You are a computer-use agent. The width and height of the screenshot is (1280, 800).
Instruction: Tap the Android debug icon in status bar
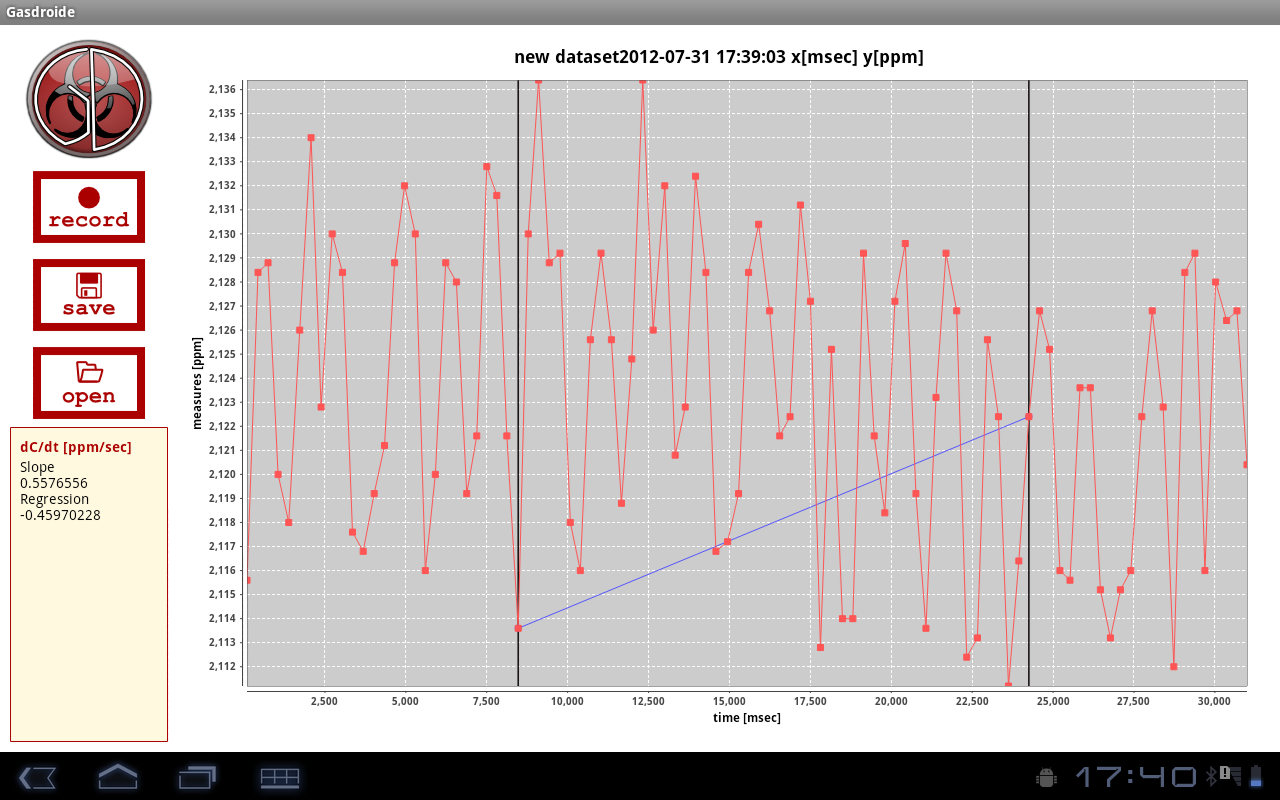coord(1047,777)
